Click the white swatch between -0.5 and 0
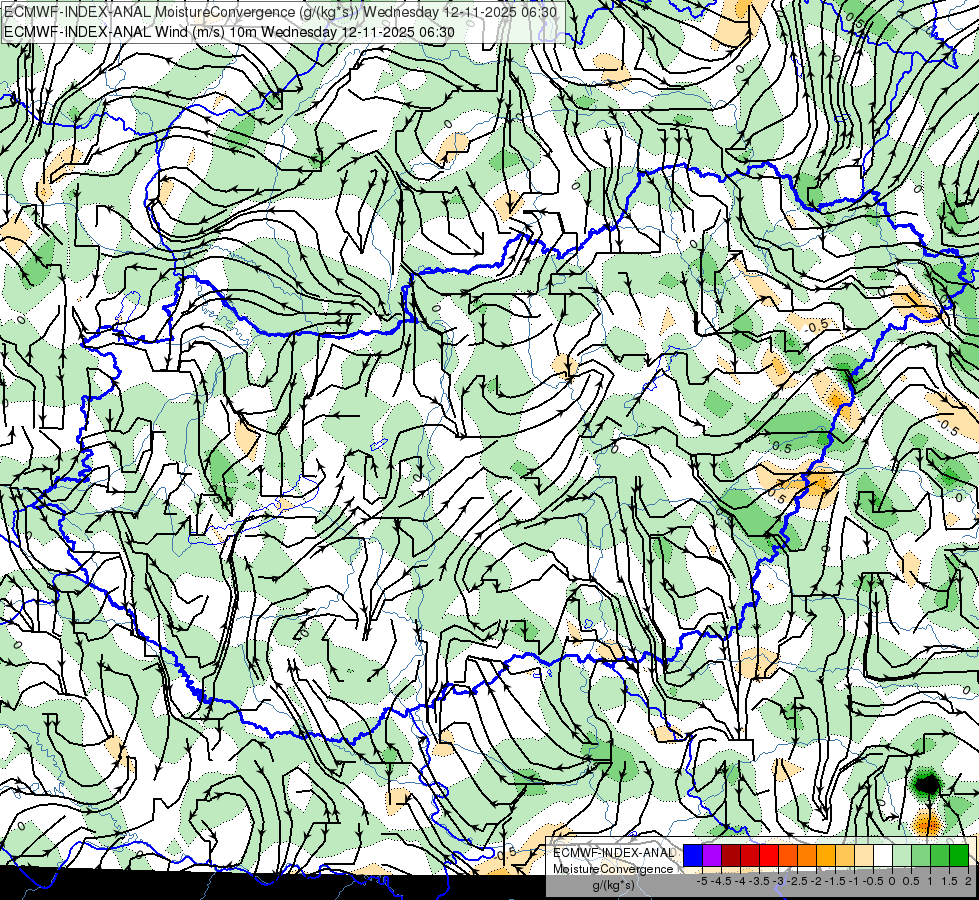The height and width of the screenshot is (900, 979). pos(883,856)
